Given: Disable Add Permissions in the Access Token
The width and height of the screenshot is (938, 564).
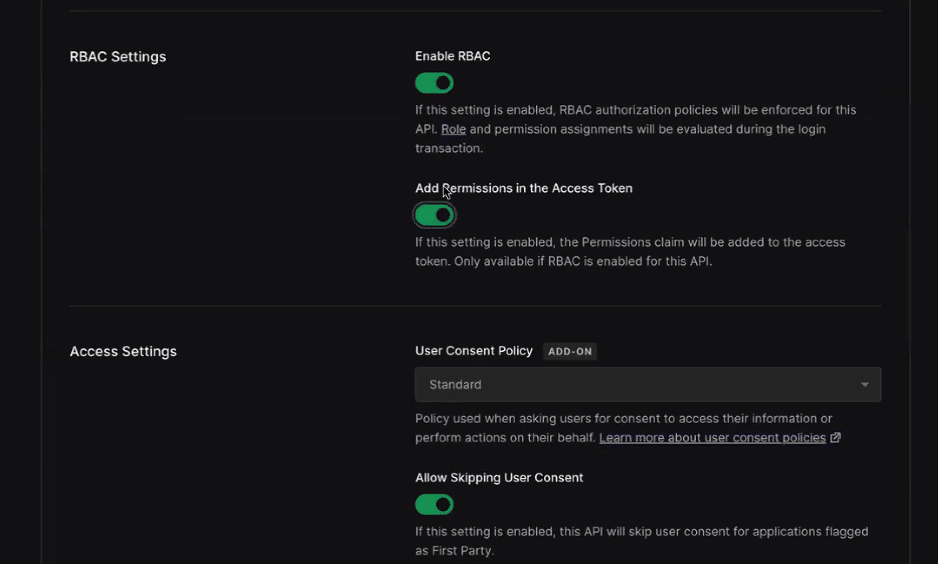Looking at the screenshot, I should [434, 215].
